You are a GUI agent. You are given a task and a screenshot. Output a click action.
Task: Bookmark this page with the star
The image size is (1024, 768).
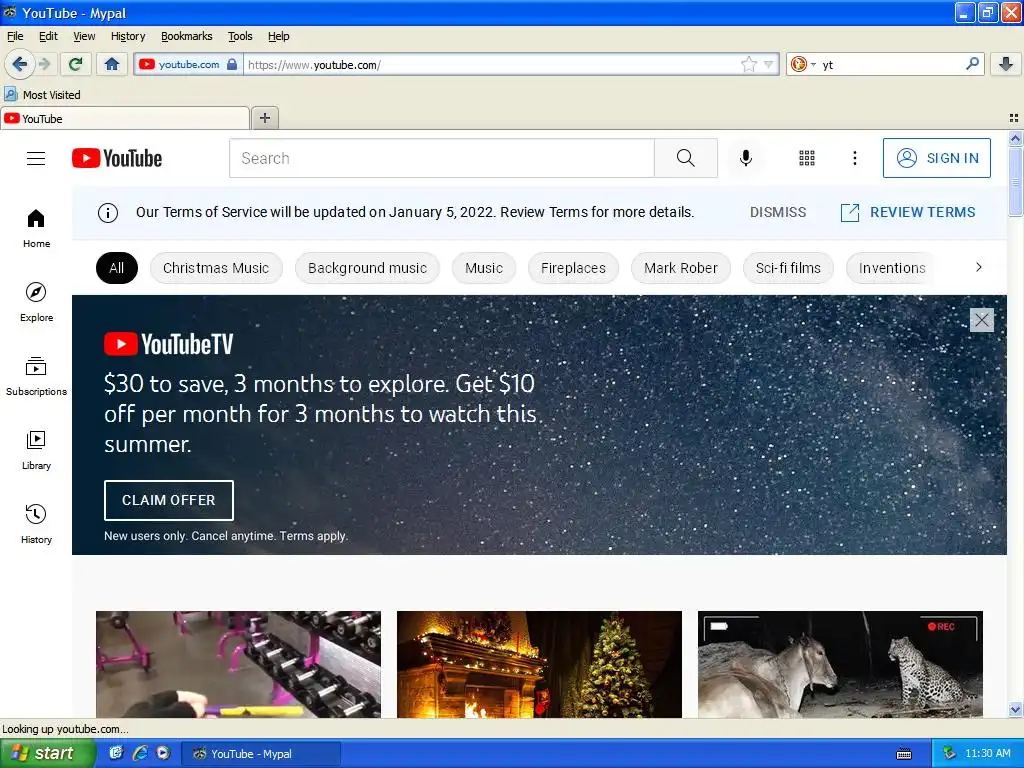749,64
